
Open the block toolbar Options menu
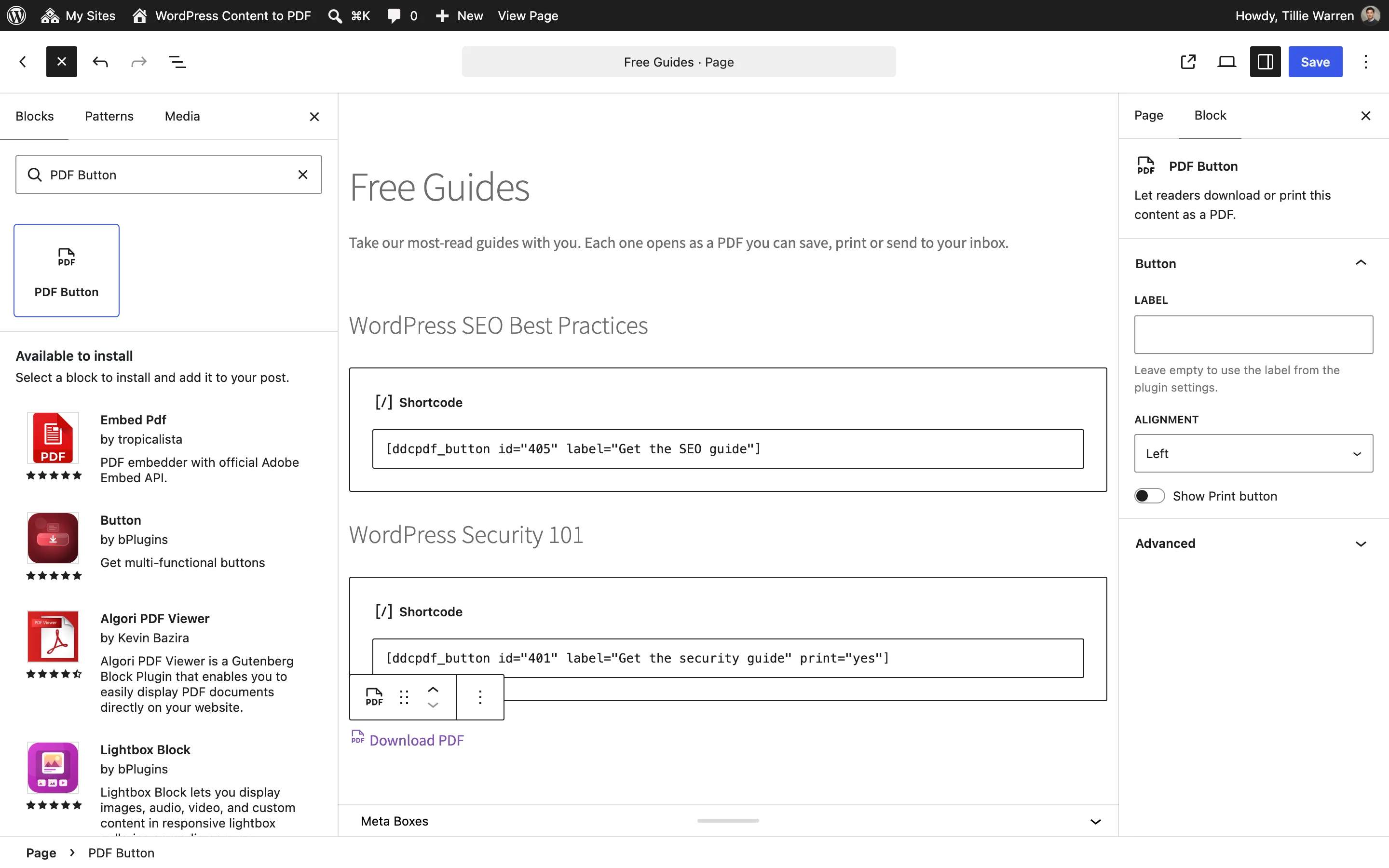pyautogui.click(x=480, y=697)
